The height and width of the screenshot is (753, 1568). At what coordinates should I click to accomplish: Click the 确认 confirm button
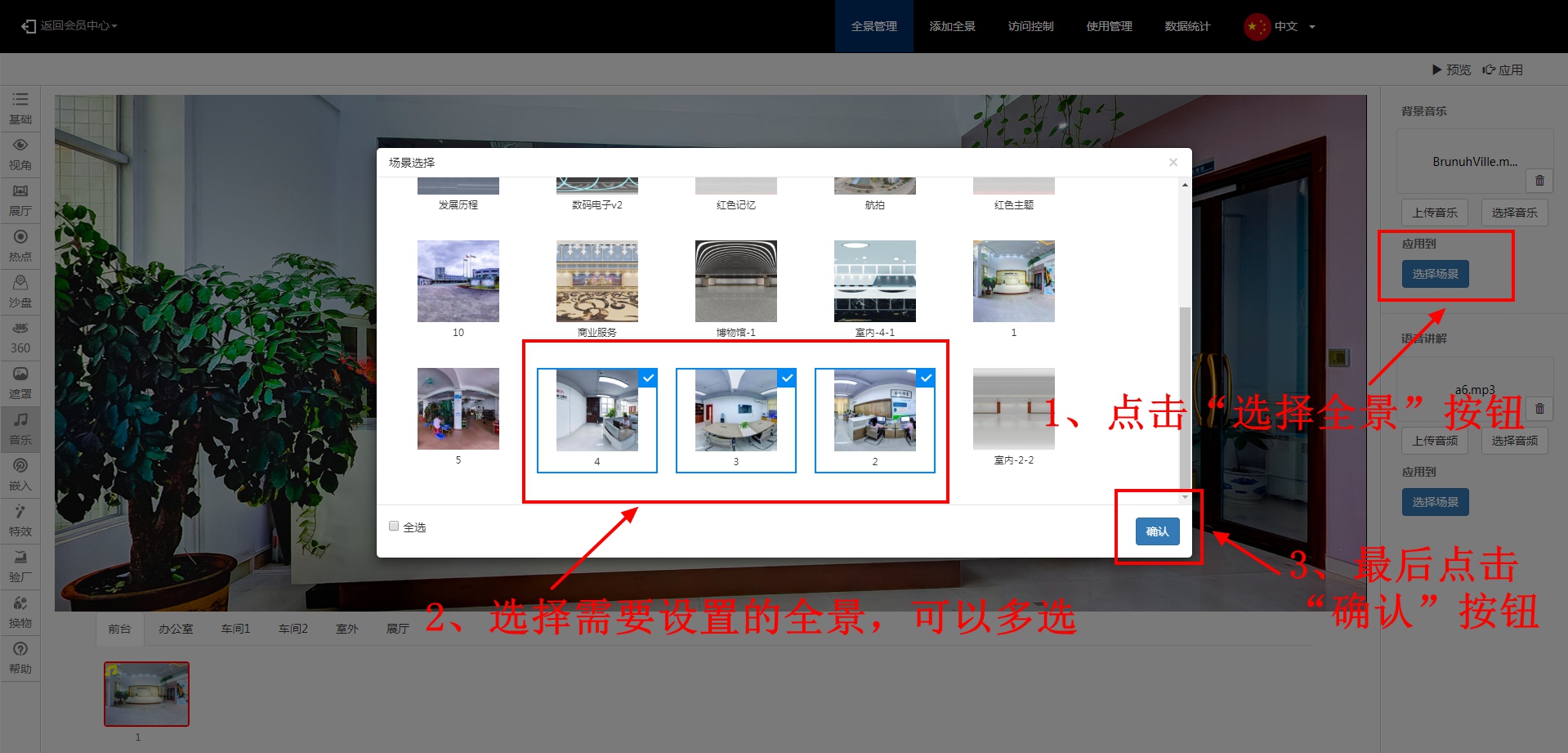1157,531
